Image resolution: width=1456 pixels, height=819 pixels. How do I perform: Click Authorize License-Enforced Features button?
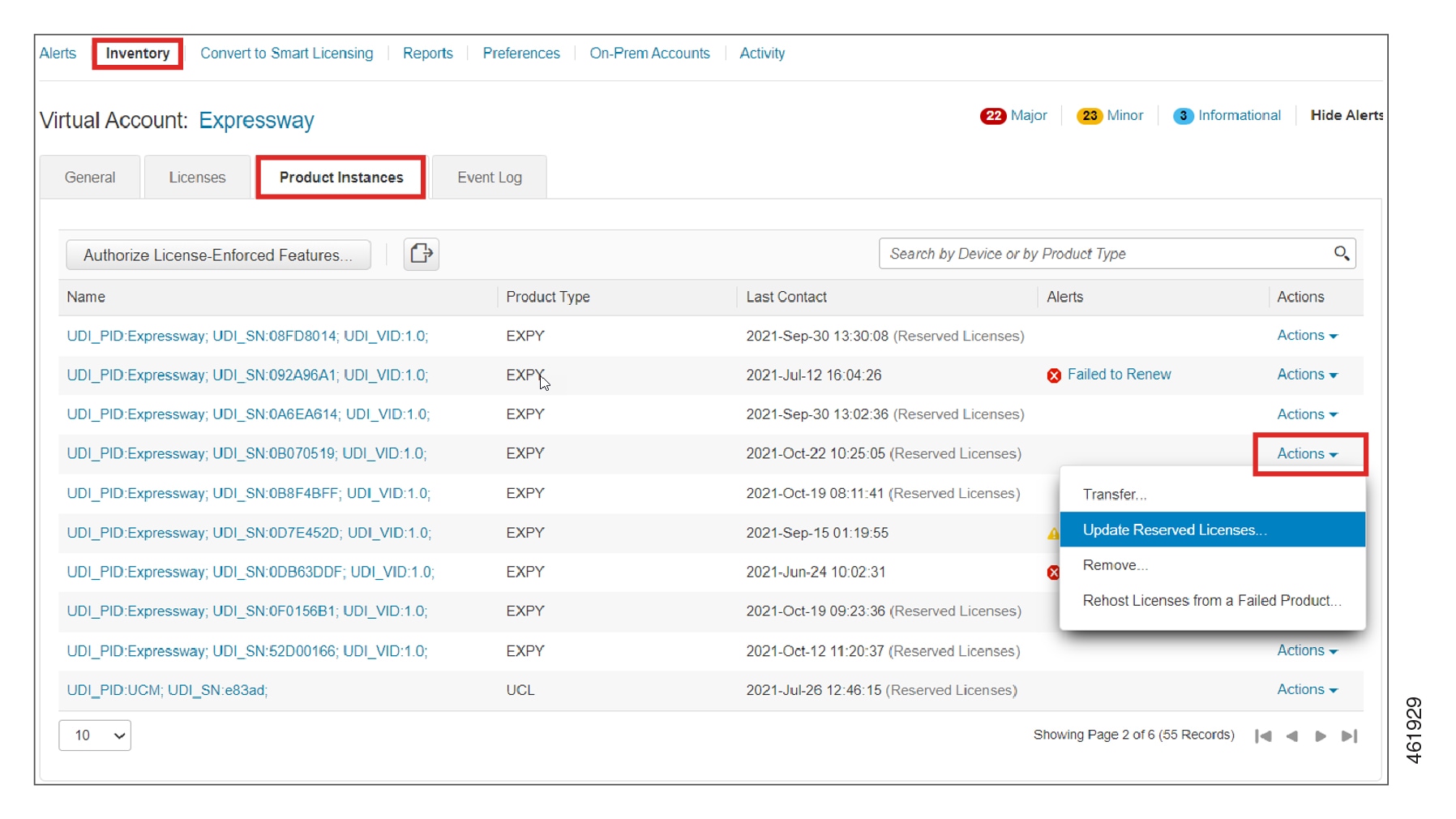click(x=218, y=255)
